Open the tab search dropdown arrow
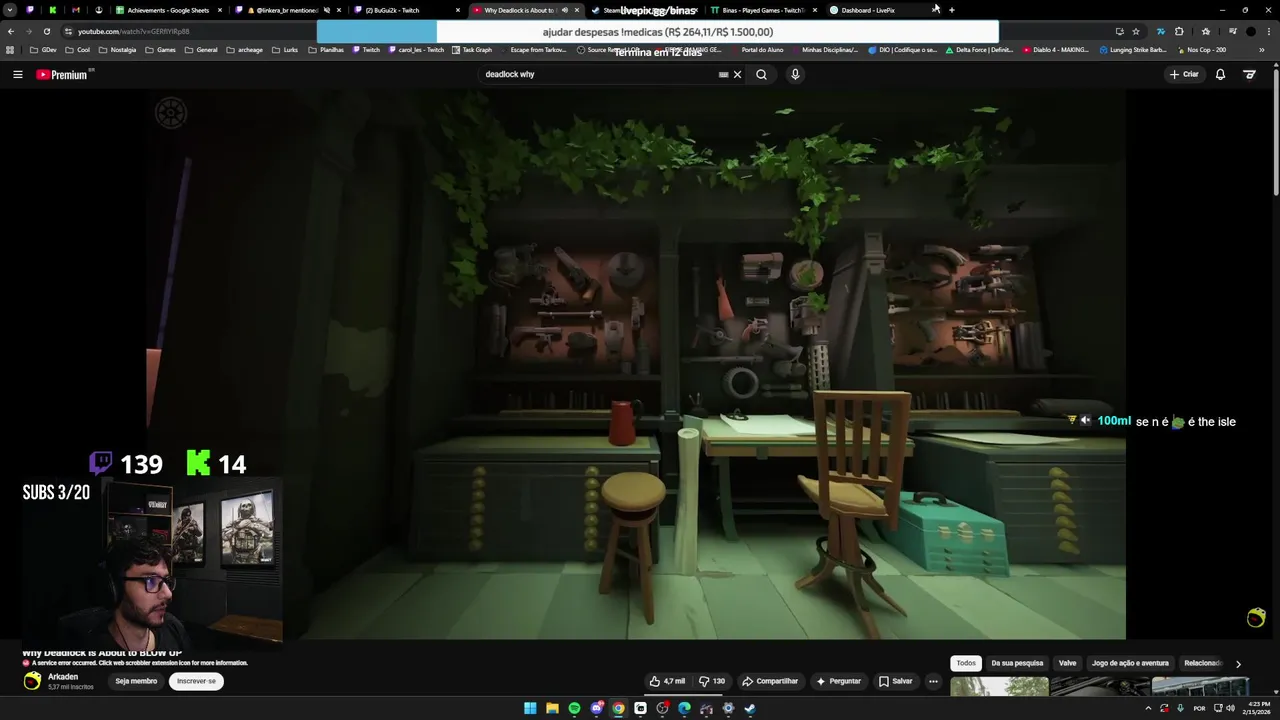The height and width of the screenshot is (720, 1280). point(10,10)
